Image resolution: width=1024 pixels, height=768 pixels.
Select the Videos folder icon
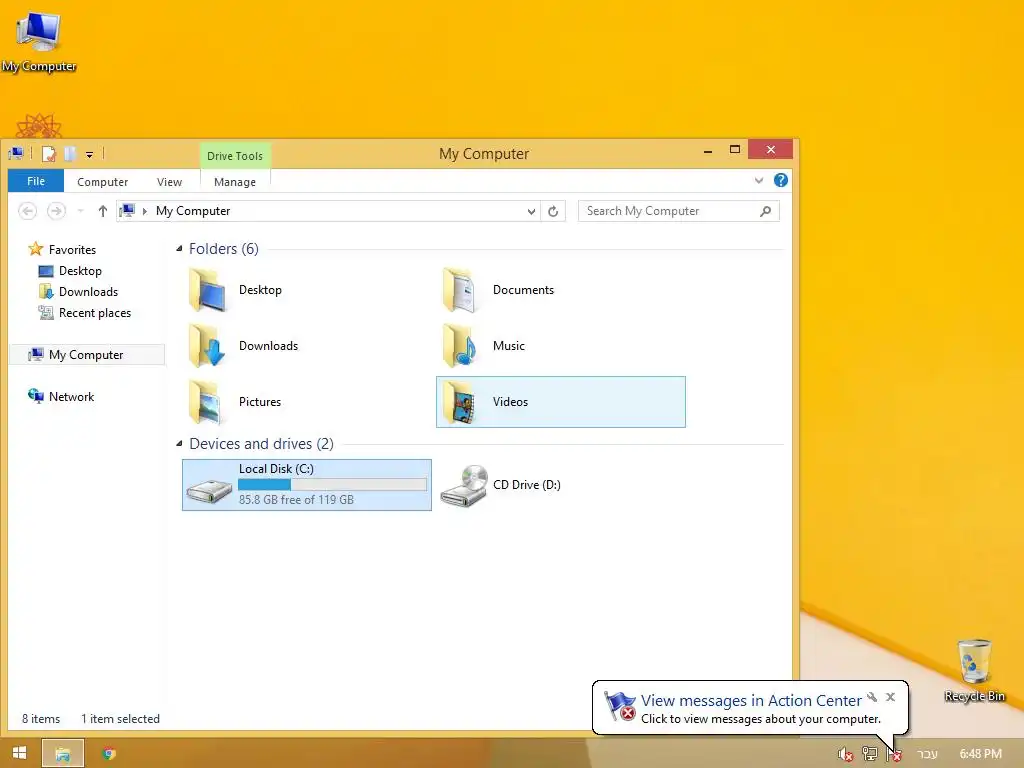click(x=460, y=402)
